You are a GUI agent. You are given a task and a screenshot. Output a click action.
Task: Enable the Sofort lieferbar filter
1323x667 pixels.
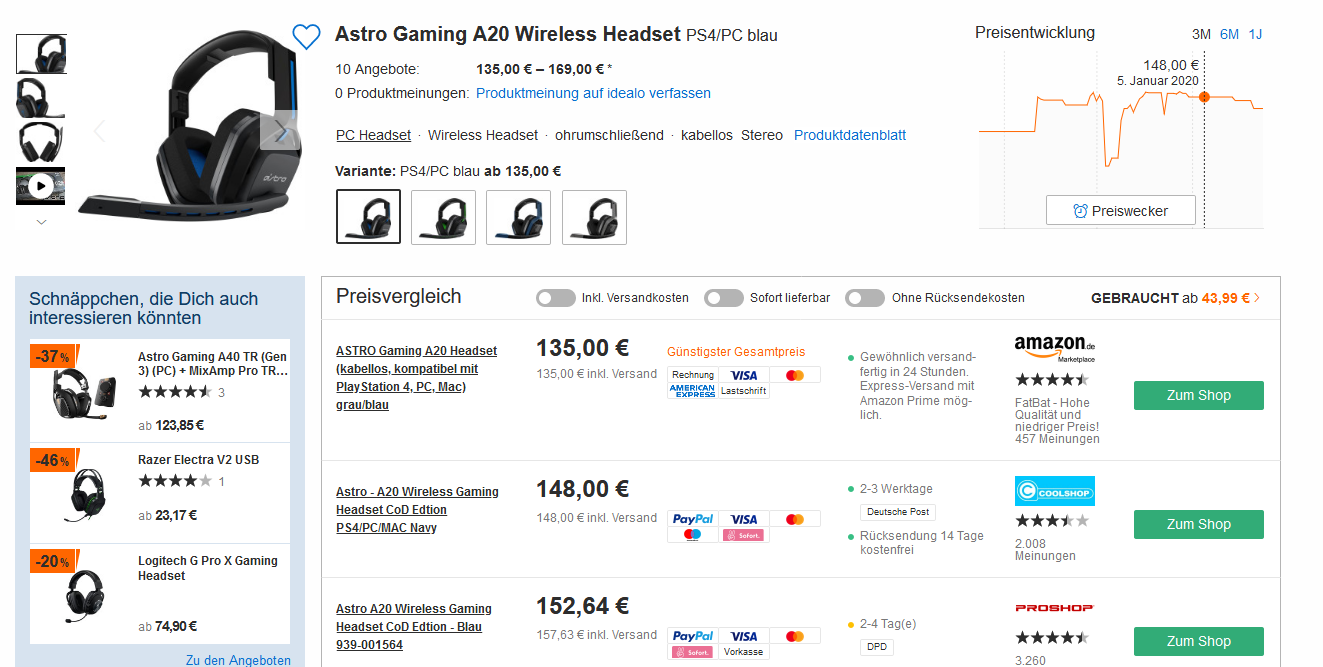(x=724, y=298)
